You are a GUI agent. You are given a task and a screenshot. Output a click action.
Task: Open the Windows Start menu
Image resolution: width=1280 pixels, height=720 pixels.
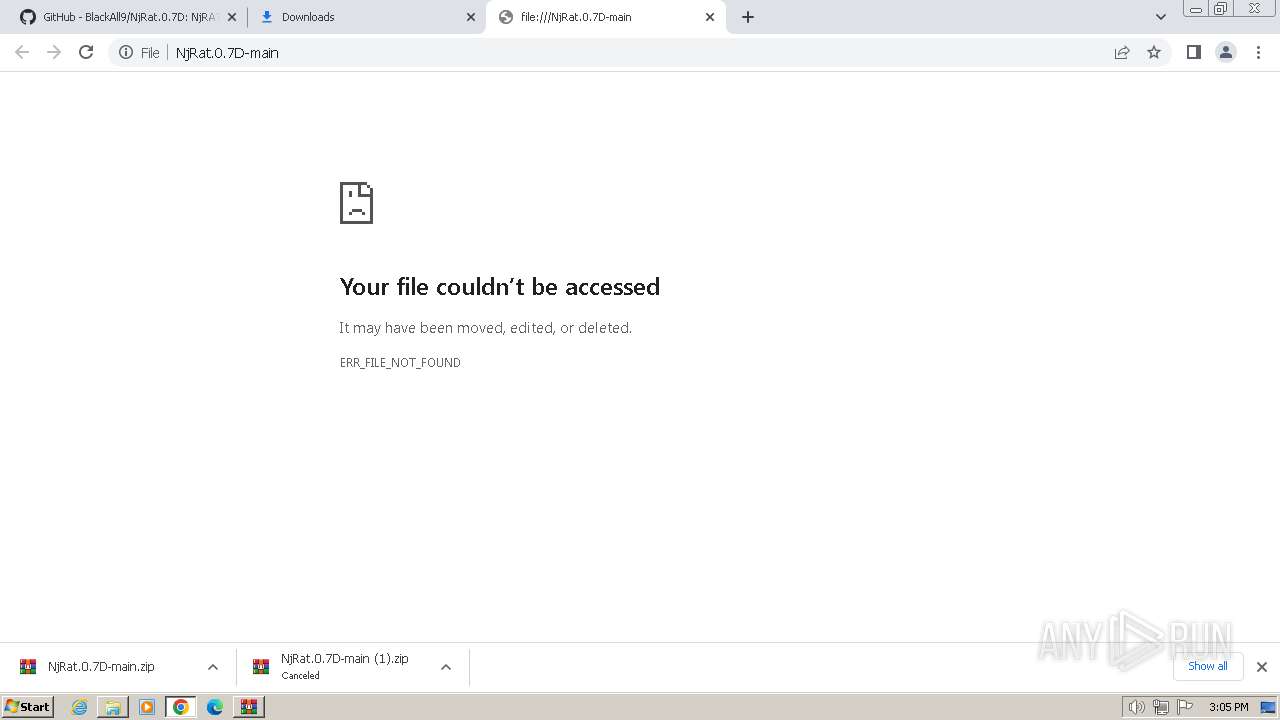(x=28, y=707)
